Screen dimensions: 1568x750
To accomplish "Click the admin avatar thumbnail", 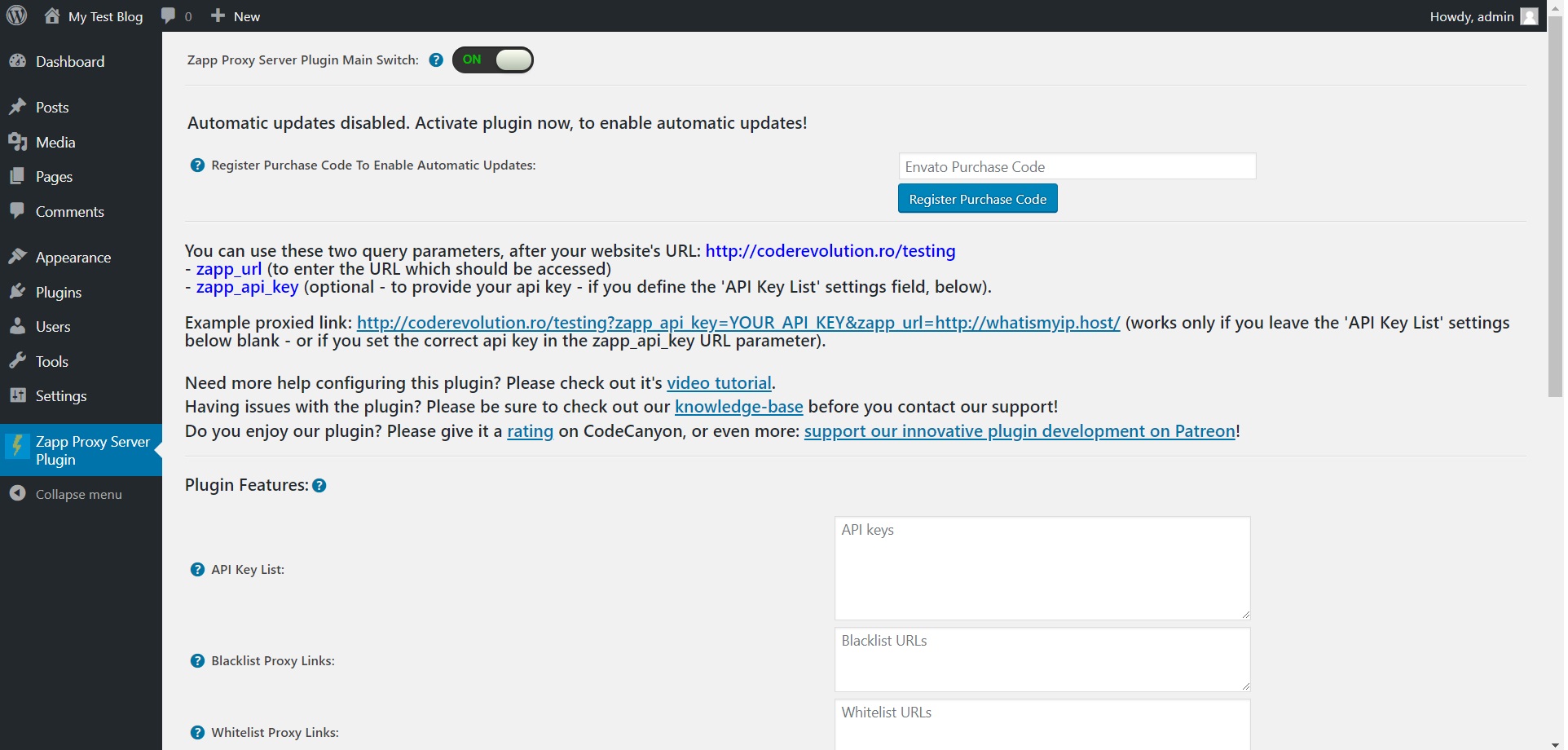I will click(x=1529, y=16).
